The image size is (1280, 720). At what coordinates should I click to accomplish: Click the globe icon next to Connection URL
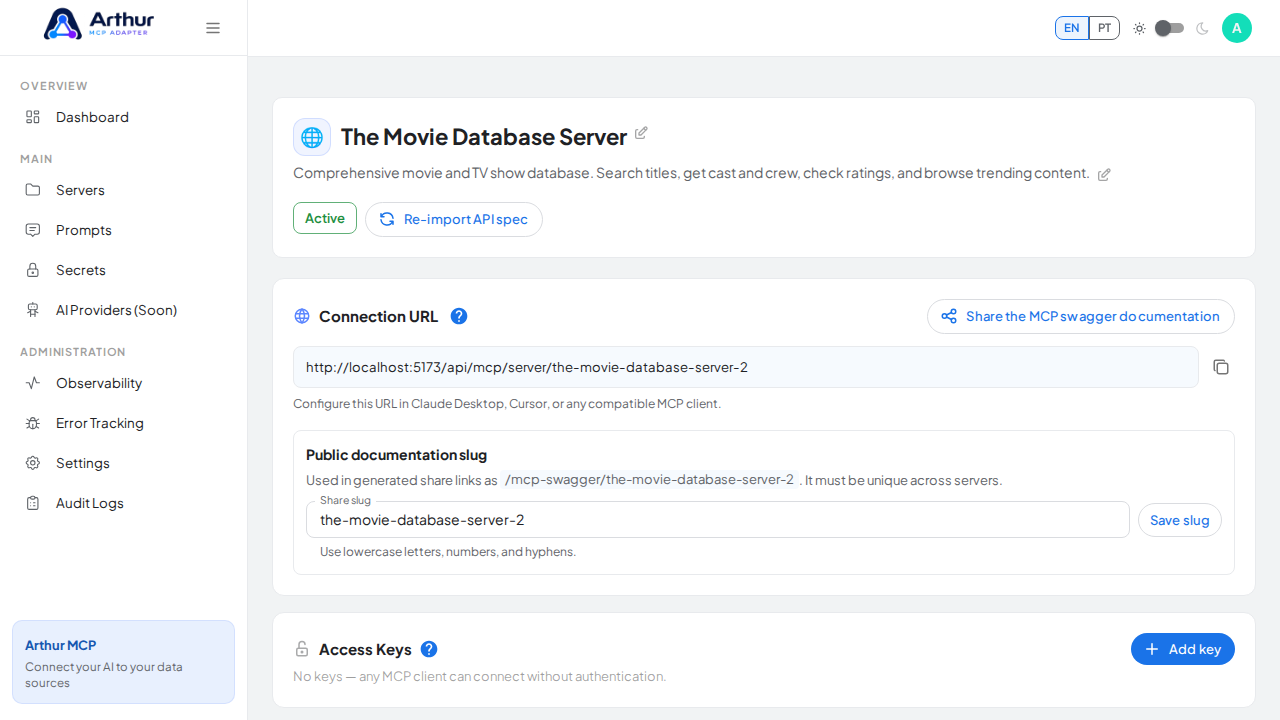pyautogui.click(x=302, y=316)
